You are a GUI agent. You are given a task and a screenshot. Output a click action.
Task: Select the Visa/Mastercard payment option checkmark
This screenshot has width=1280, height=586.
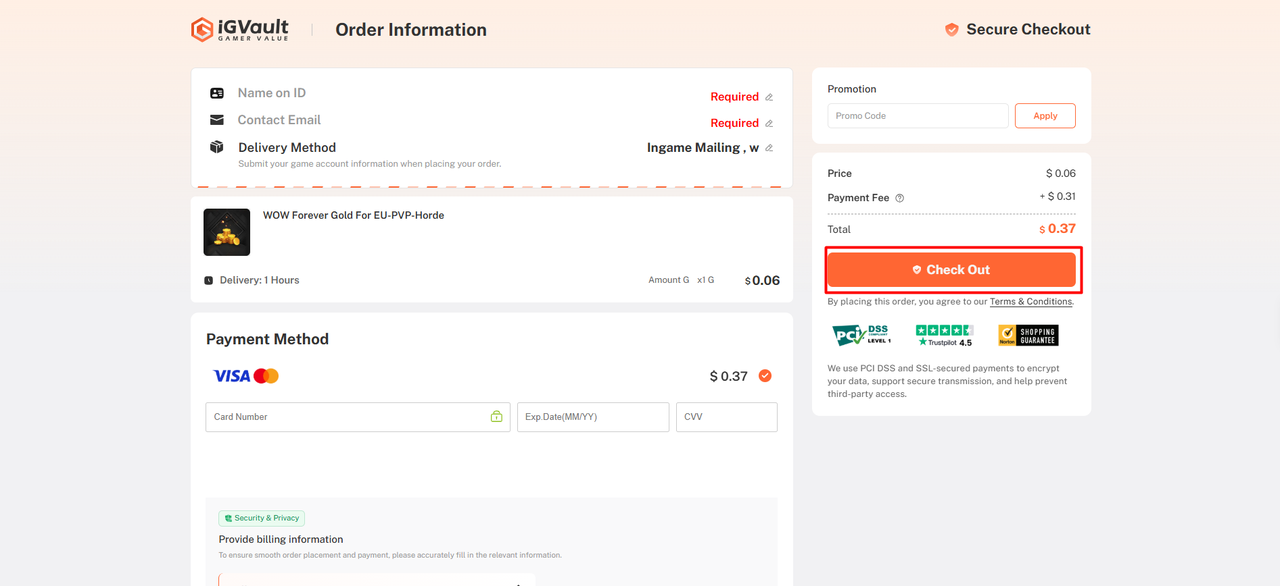[765, 376]
